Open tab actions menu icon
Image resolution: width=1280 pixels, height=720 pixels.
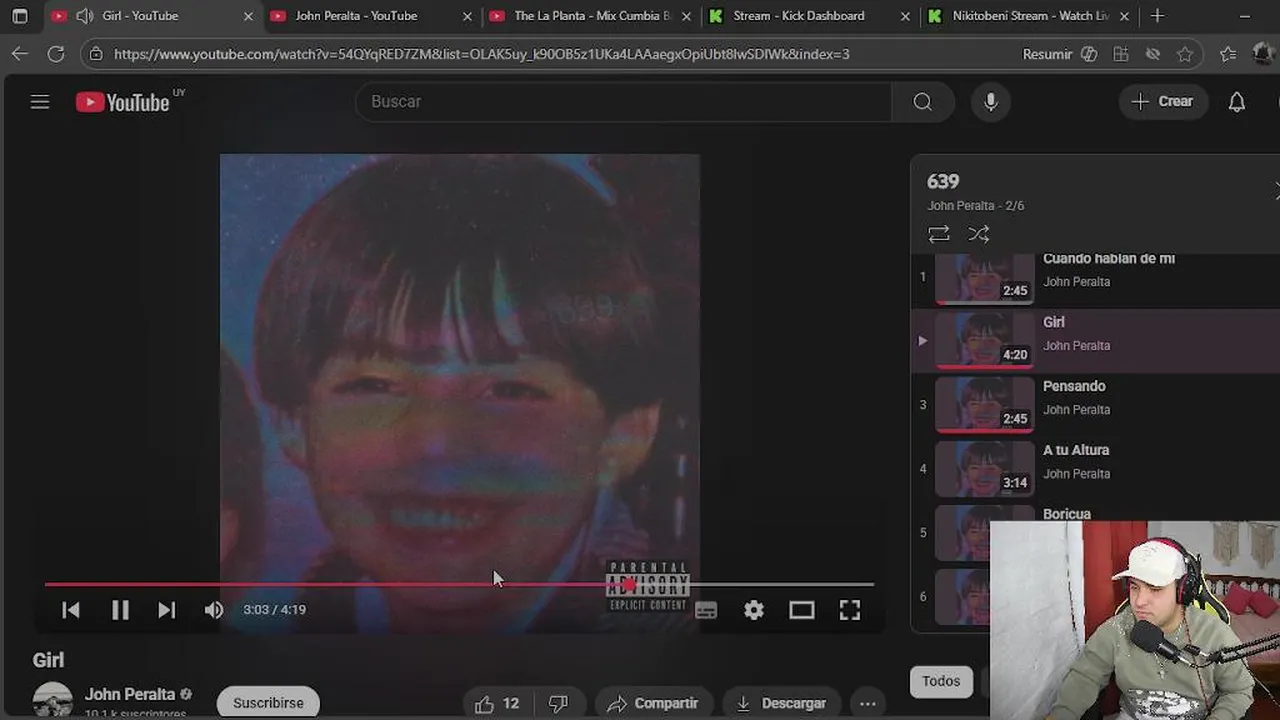pos(20,16)
